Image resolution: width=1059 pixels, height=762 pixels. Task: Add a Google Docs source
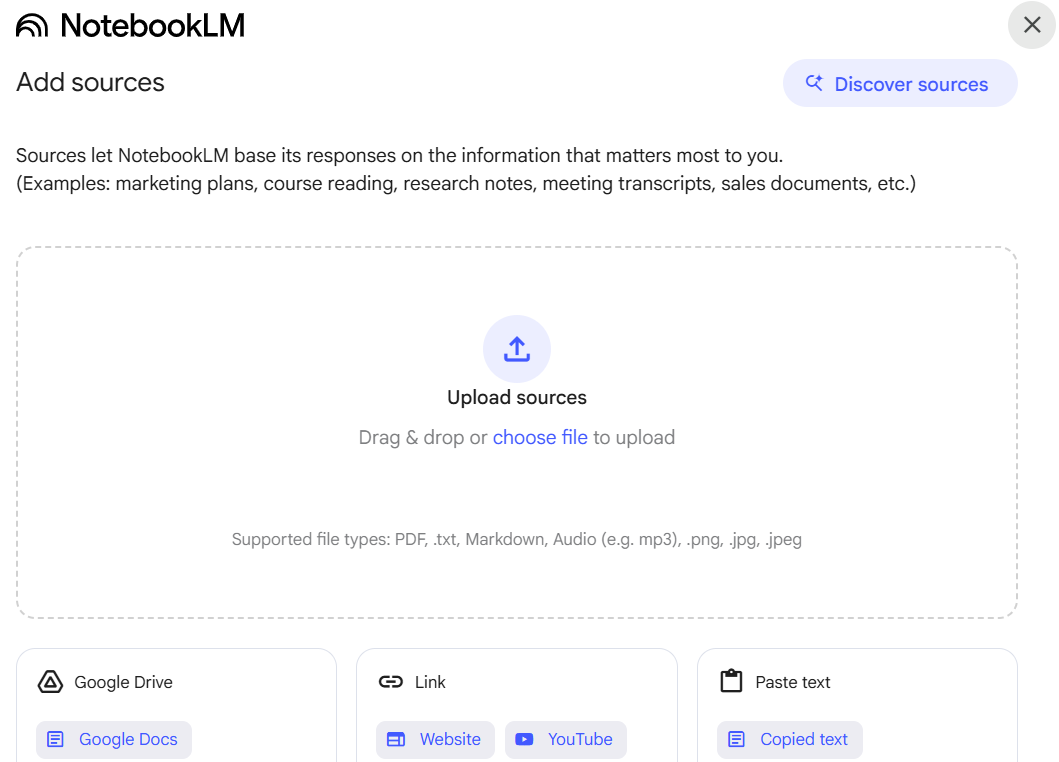(114, 739)
